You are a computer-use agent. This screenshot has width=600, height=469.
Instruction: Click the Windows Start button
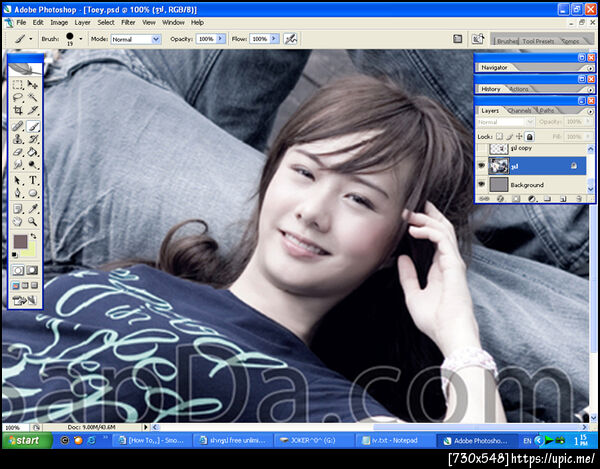pyautogui.click(x=27, y=440)
